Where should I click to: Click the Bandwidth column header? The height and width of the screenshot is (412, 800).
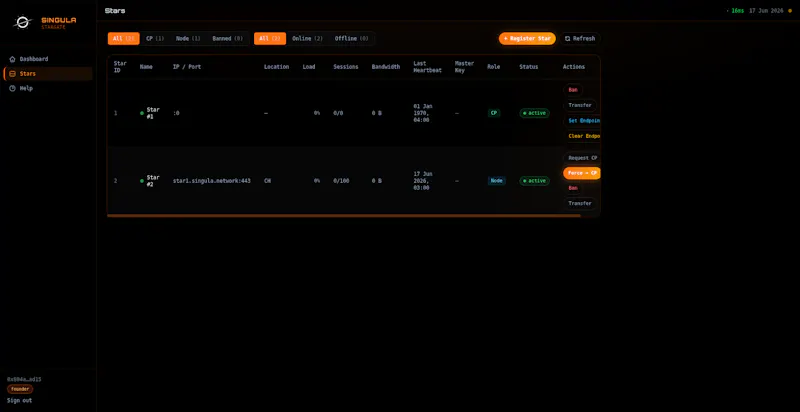386,67
